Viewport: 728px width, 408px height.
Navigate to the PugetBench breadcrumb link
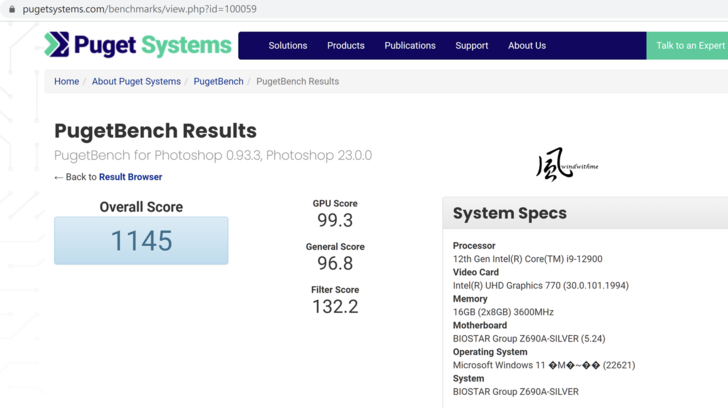218,82
